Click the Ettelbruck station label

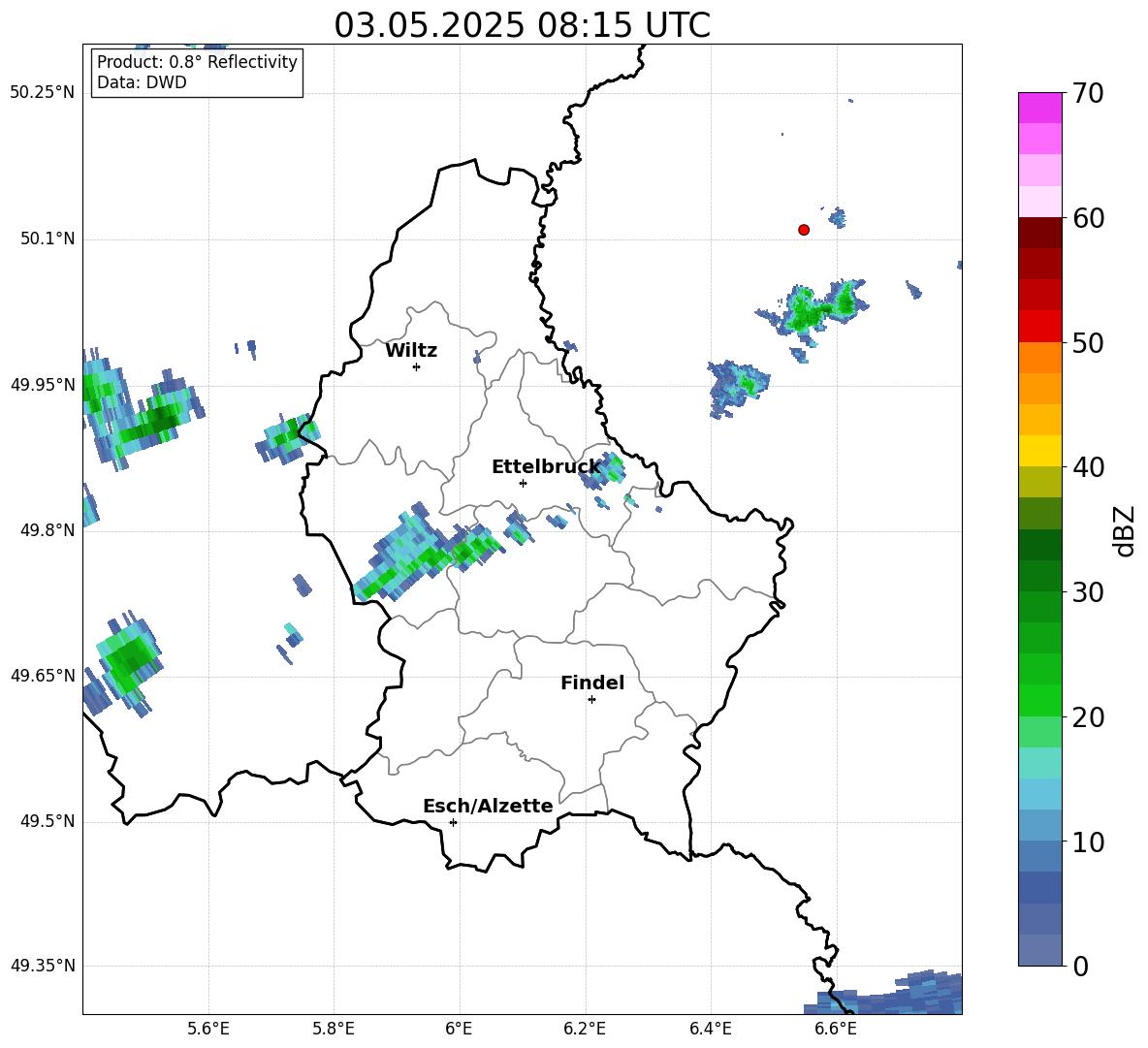pyautogui.click(x=546, y=467)
